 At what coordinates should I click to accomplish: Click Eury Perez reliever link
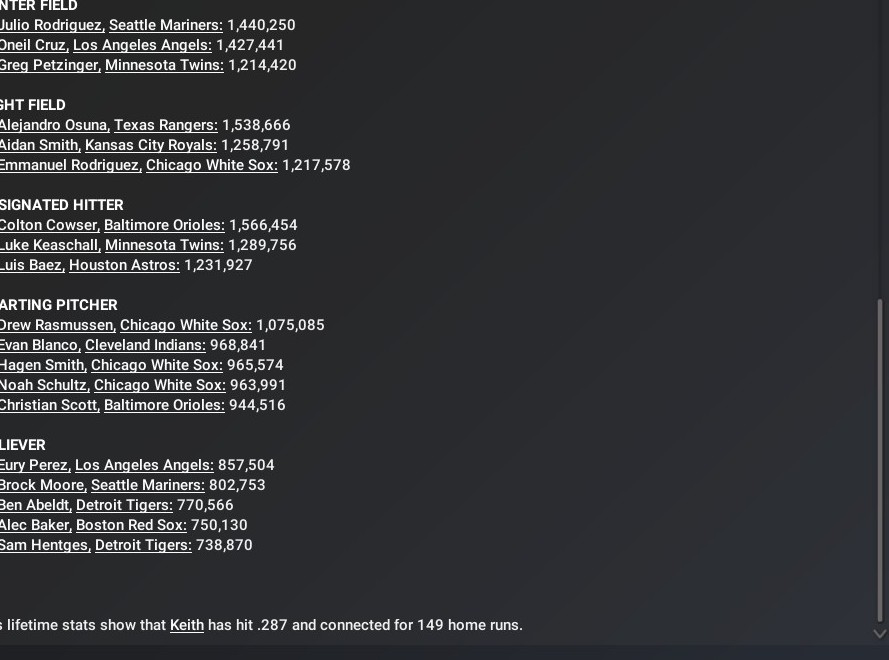pos(35,465)
